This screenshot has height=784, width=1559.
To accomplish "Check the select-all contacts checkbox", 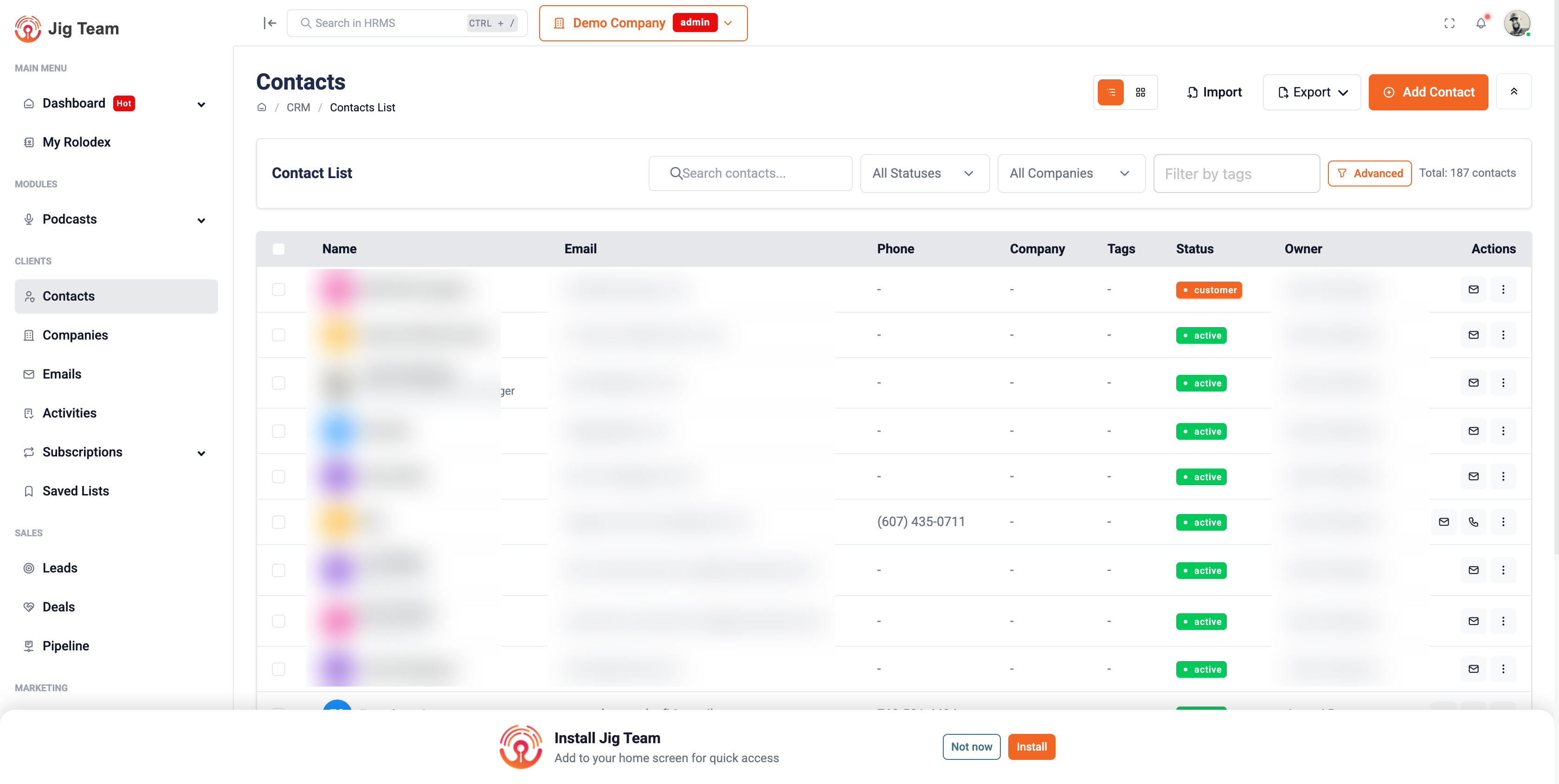I will pos(278,249).
